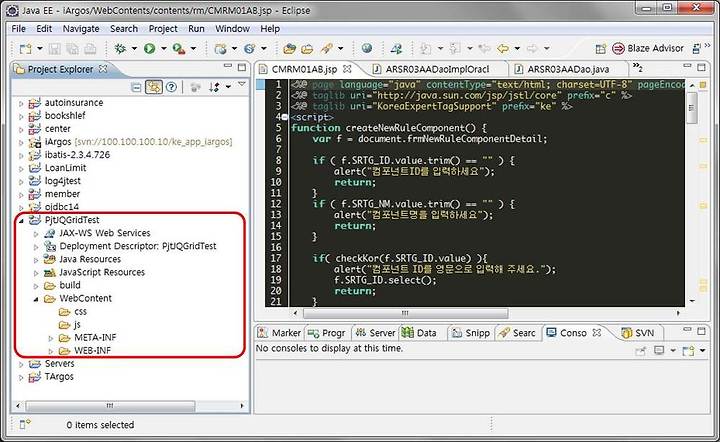Click the Back navigation yellow arrow
Image resolution: width=720 pixels, height=442 pixels.
click(503, 48)
